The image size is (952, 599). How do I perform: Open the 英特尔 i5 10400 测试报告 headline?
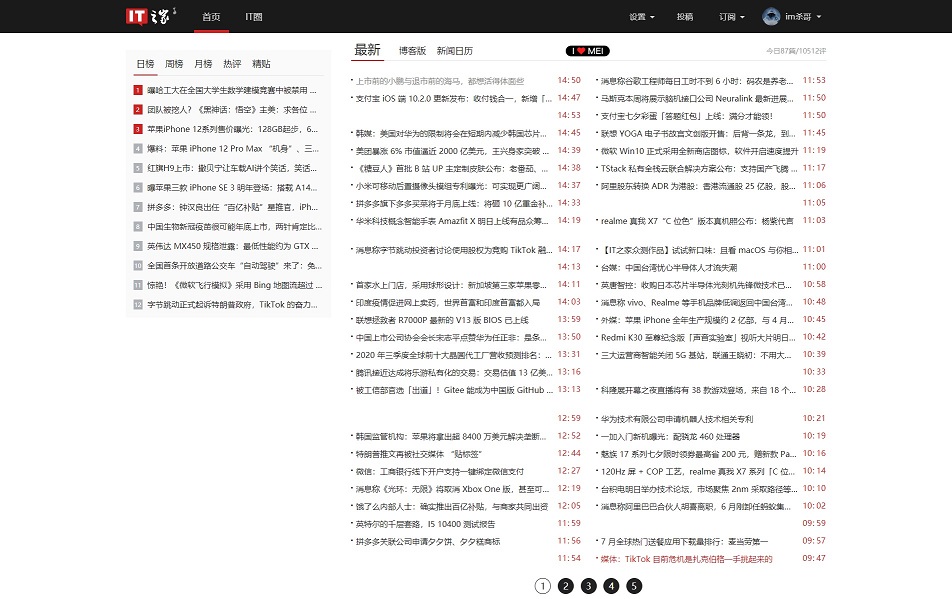coord(426,524)
